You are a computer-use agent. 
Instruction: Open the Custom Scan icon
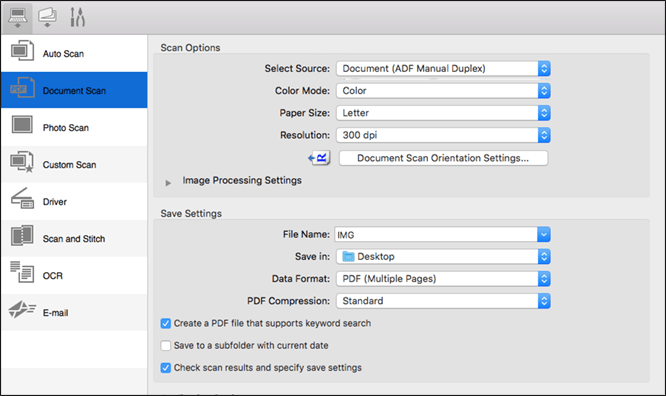tap(22, 162)
